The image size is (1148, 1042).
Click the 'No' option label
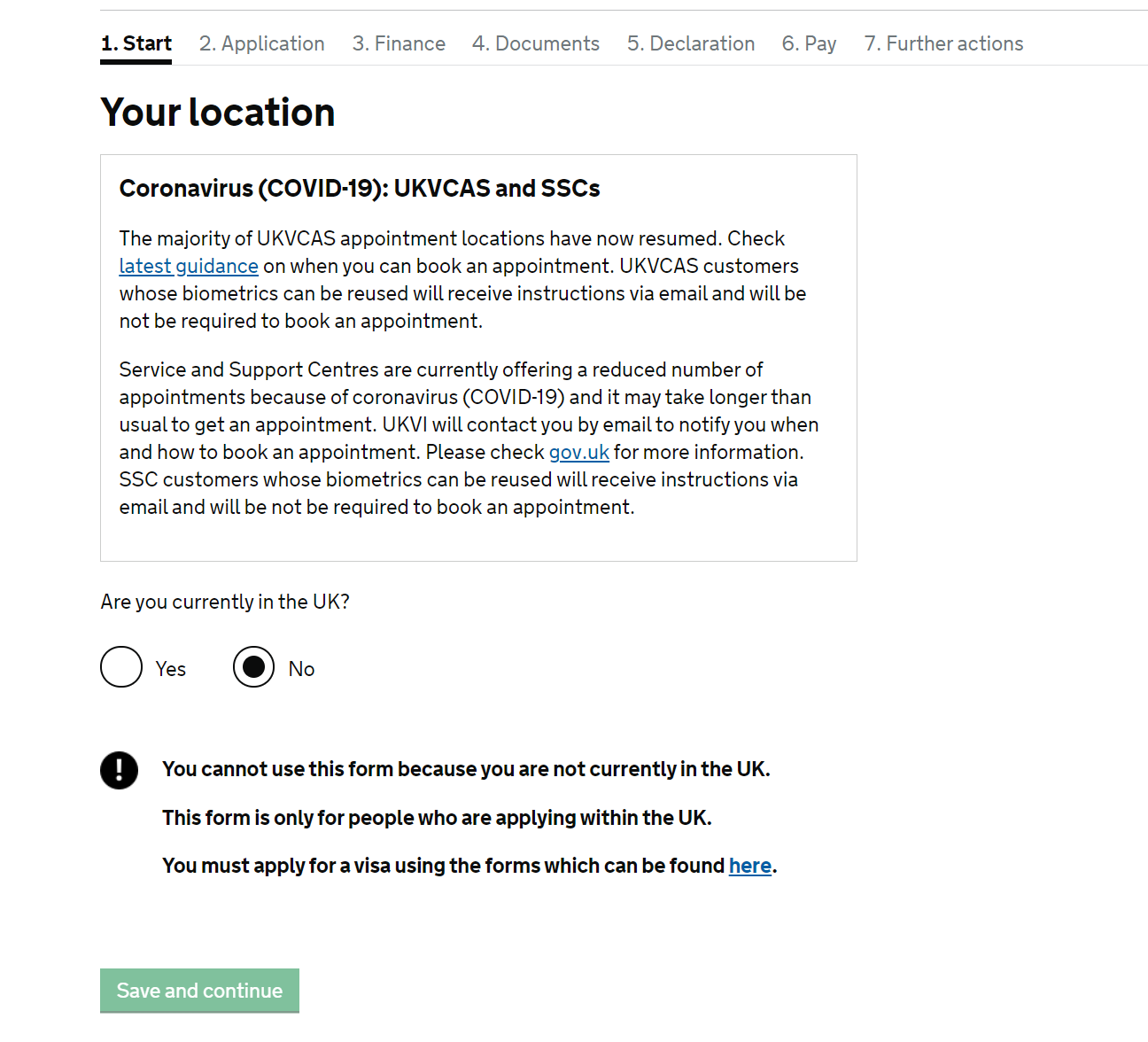pyautogui.click(x=302, y=669)
